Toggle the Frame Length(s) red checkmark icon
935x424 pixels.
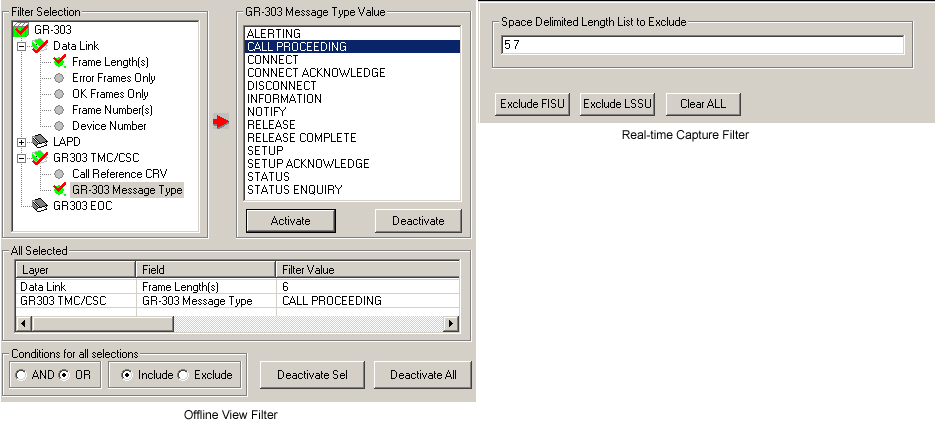point(59,61)
